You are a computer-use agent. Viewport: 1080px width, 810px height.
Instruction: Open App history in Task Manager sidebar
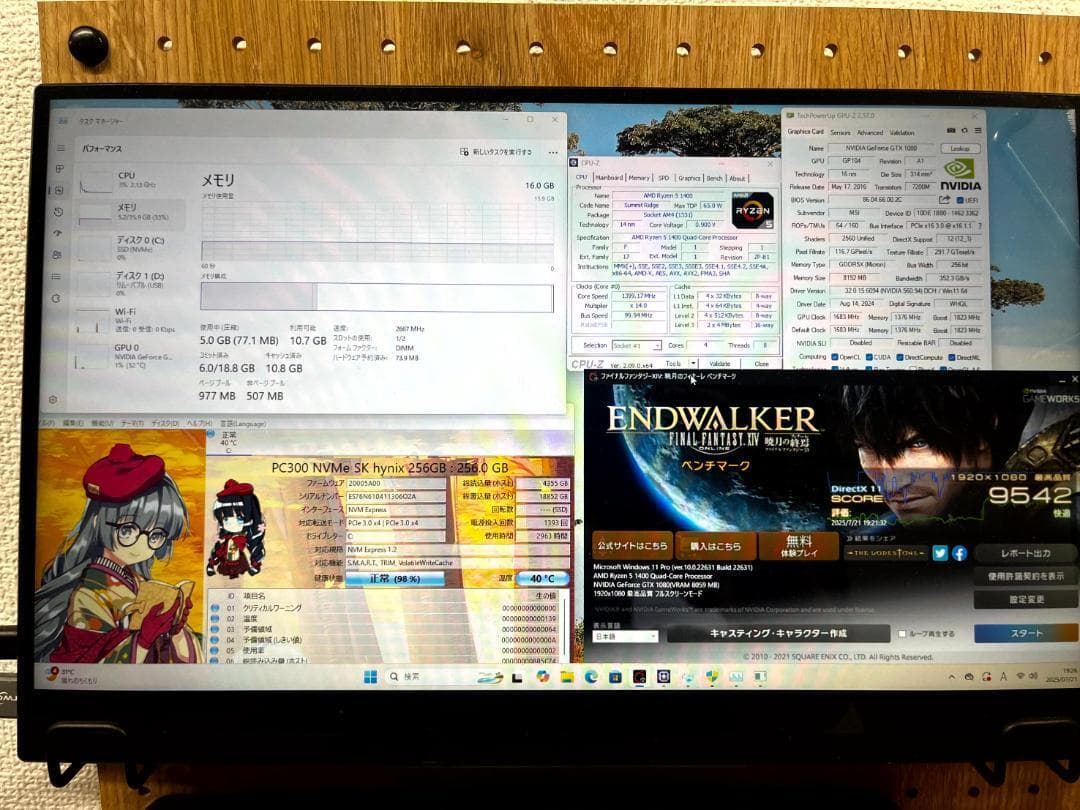(x=58, y=211)
